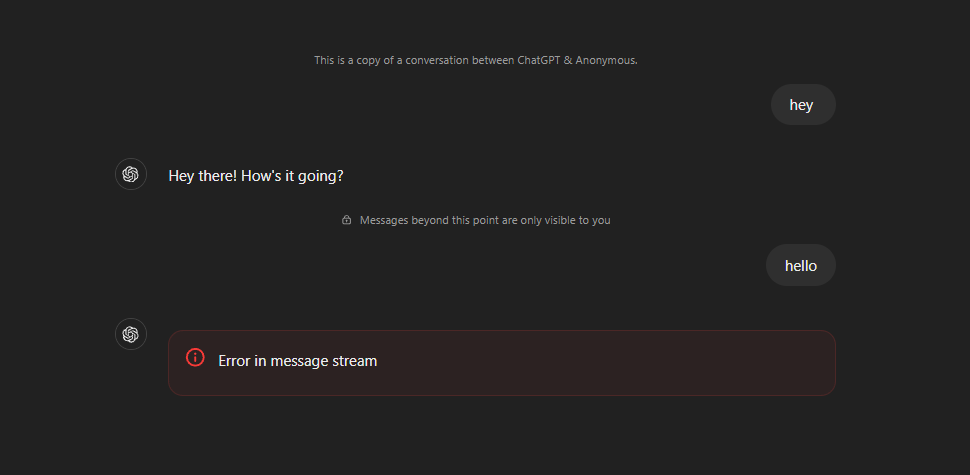Click the word 'ChatGPT' in the header notice

coord(539,61)
